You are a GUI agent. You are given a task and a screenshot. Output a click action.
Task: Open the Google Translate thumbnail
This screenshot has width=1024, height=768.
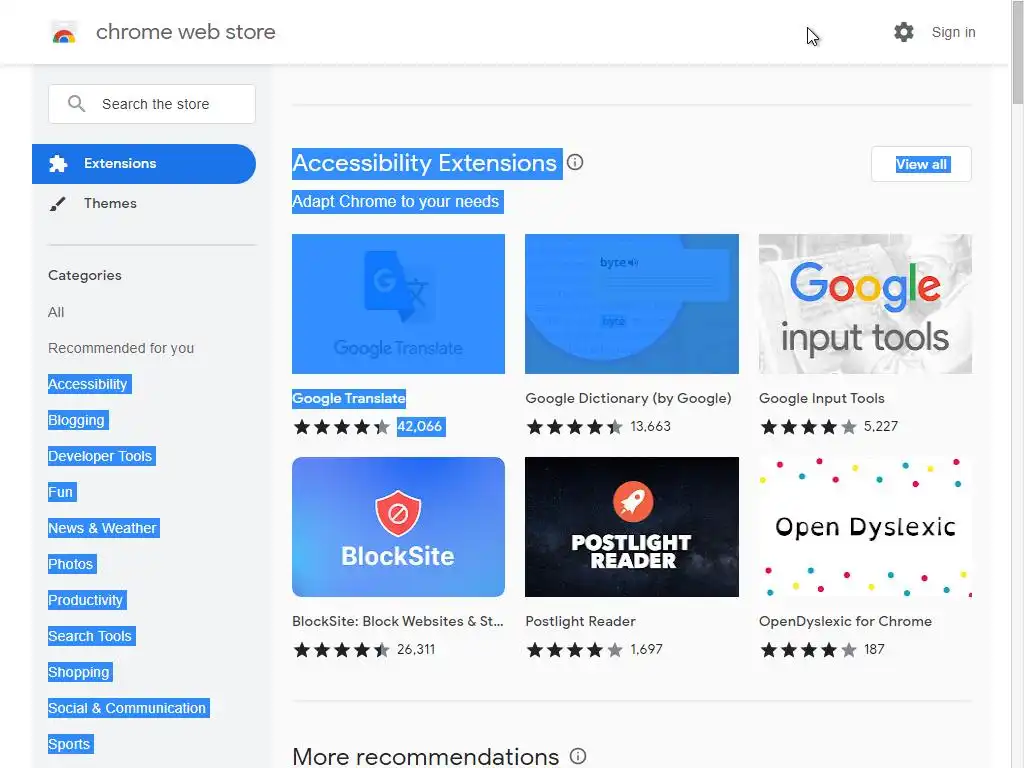pos(398,304)
